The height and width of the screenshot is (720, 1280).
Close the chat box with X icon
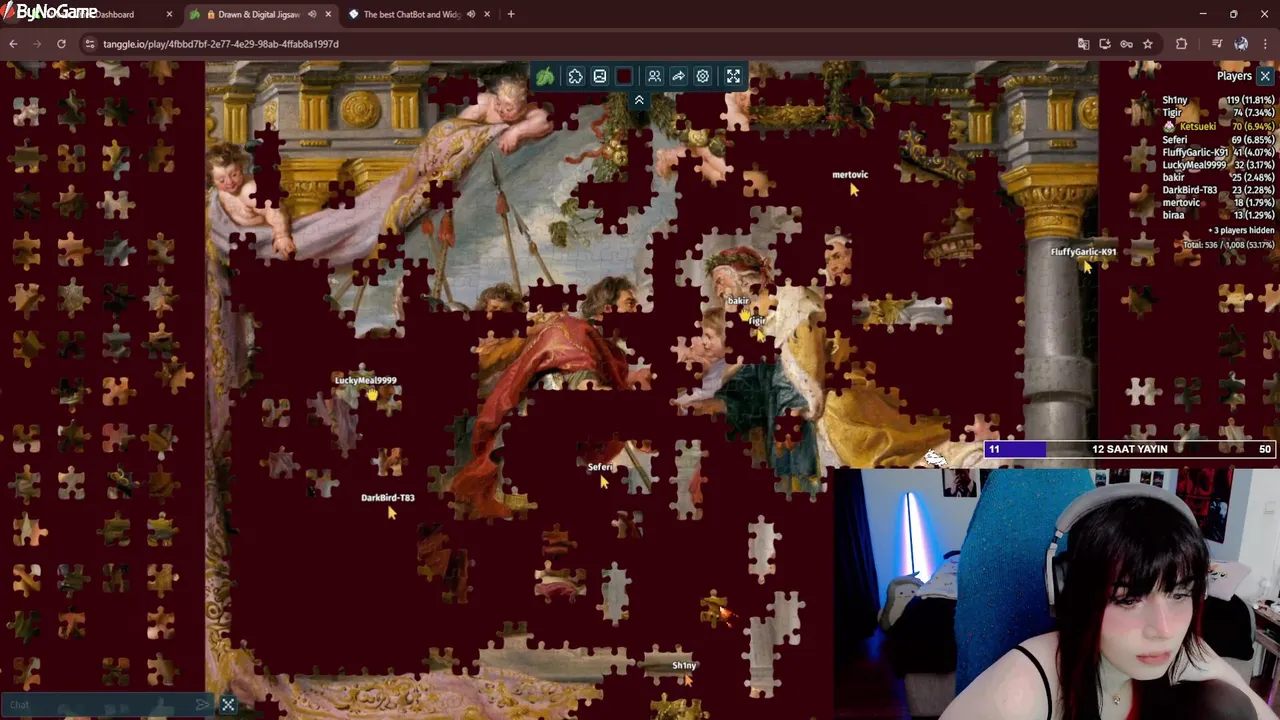228,705
